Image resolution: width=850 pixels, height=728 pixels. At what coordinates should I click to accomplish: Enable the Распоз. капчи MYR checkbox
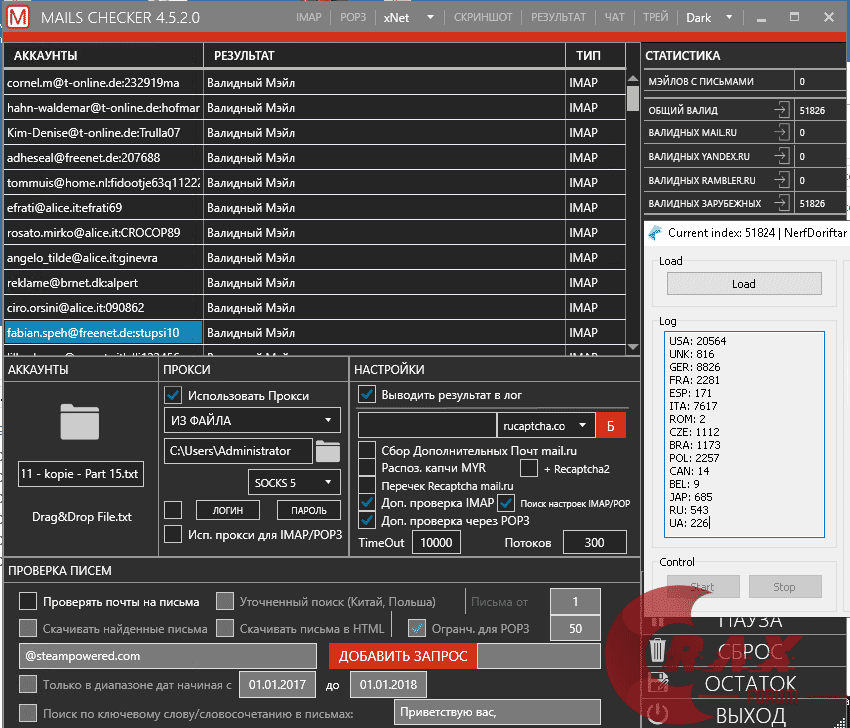[366, 467]
